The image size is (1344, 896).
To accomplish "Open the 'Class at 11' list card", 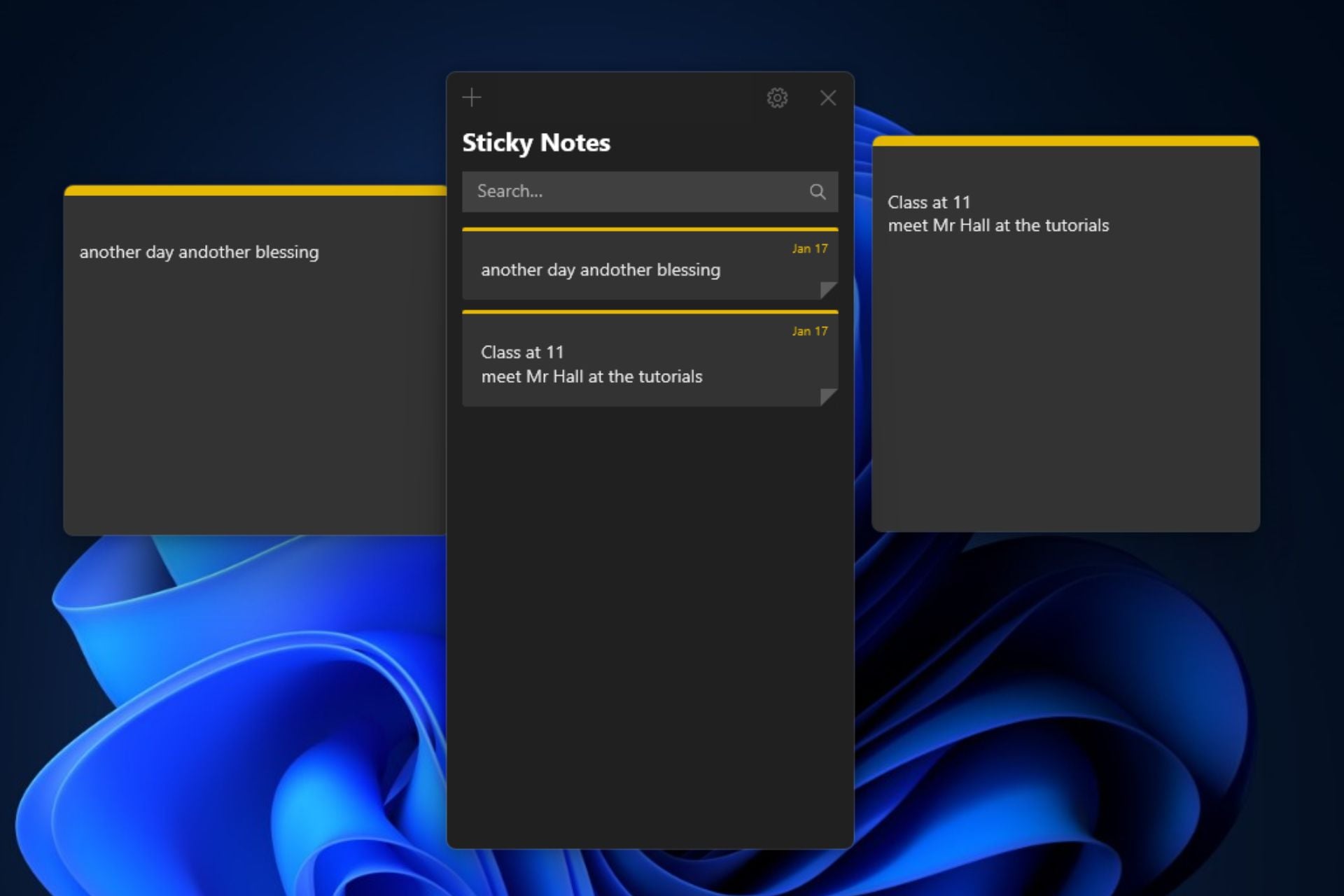I will pos(591,364).
